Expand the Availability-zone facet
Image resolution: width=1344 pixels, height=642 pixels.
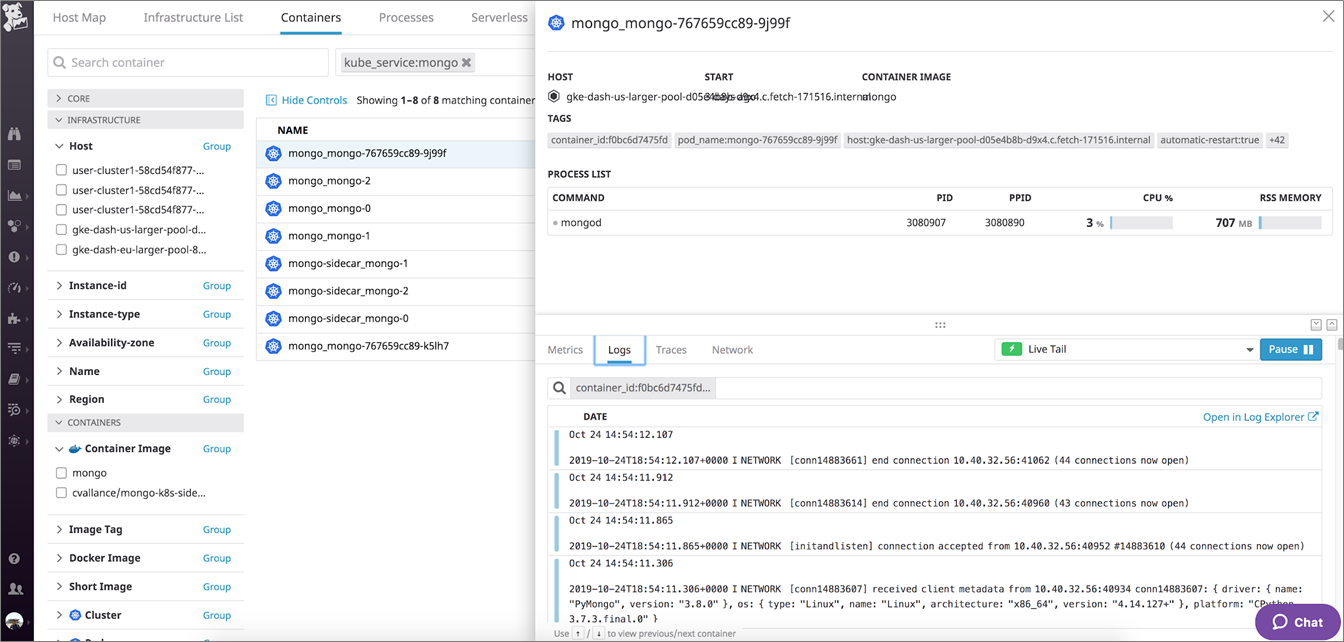(x=59, y=343)
